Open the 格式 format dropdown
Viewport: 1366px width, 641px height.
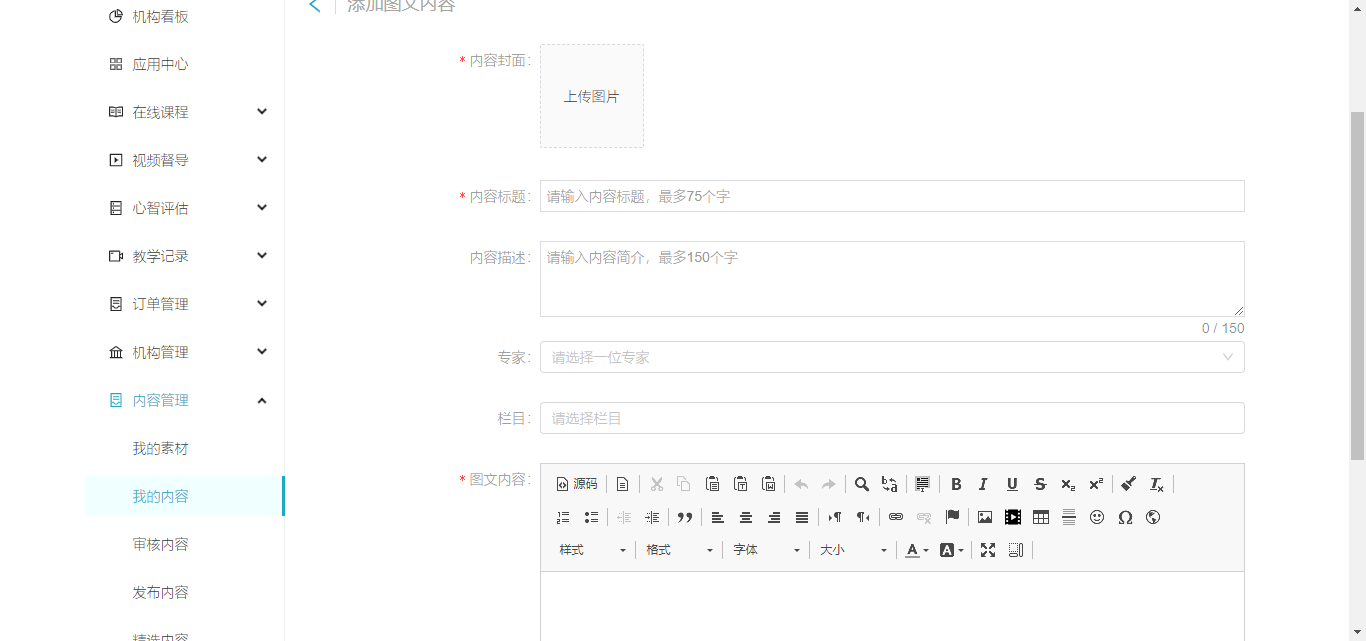click(x=679, y=550)
